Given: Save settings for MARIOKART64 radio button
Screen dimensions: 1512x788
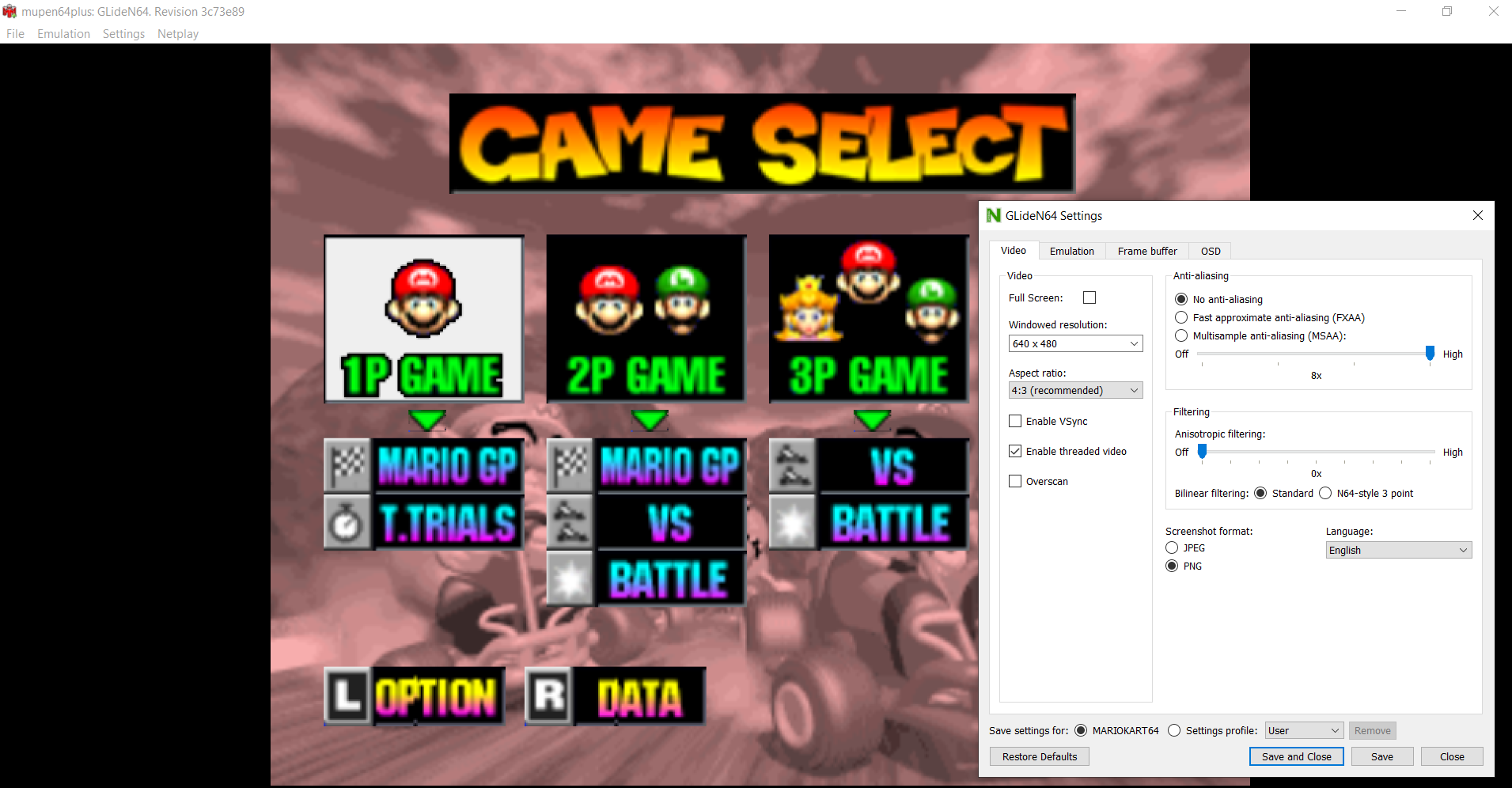Looking at the screenshot, I should (x=1081, y=730).
